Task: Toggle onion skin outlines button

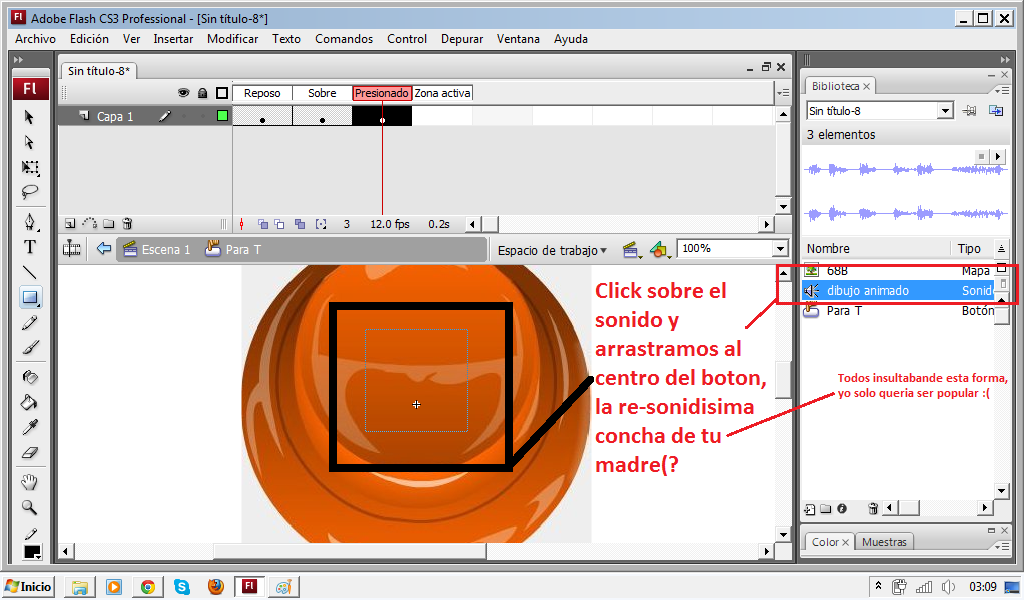Action: point(280,224)
